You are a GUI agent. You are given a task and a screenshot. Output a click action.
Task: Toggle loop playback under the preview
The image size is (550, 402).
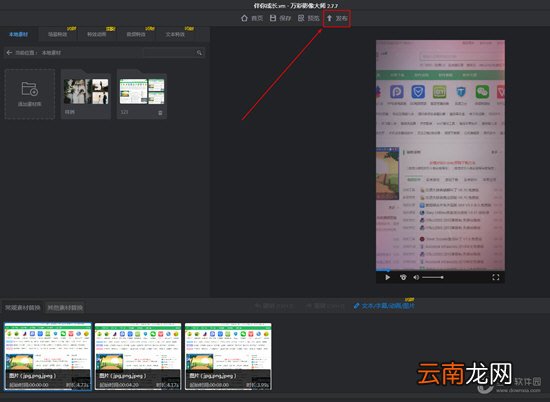coord(403,277)
